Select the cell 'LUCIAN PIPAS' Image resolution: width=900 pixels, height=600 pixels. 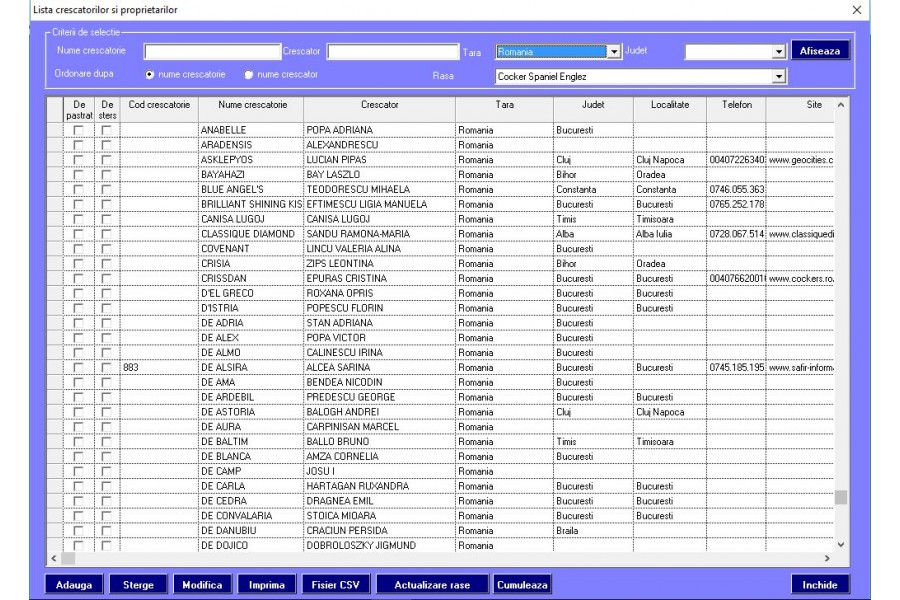379,160
